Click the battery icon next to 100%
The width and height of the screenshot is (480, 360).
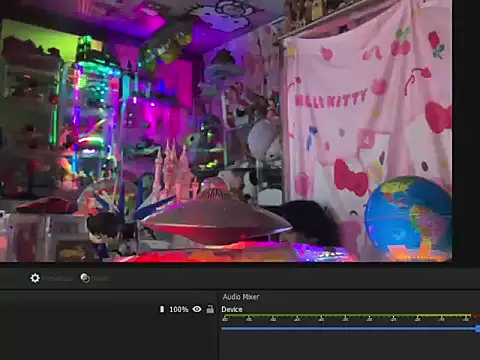[x=162, y=309]
